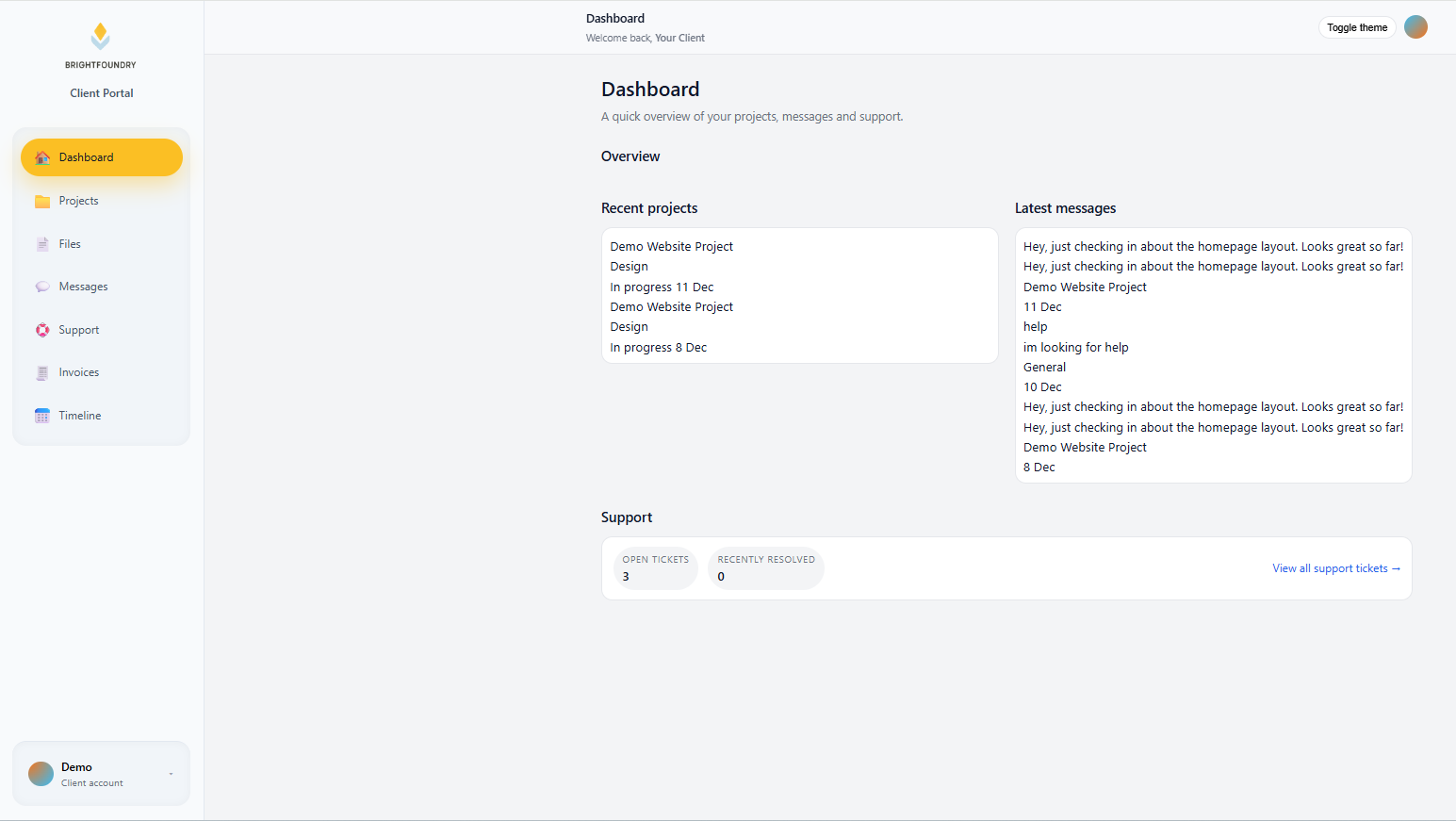Image resolution: width=1456 pixels, height=821 pixels.
Task: Click the 'Welcome back, Your Client' text
Action: [646, 38]
